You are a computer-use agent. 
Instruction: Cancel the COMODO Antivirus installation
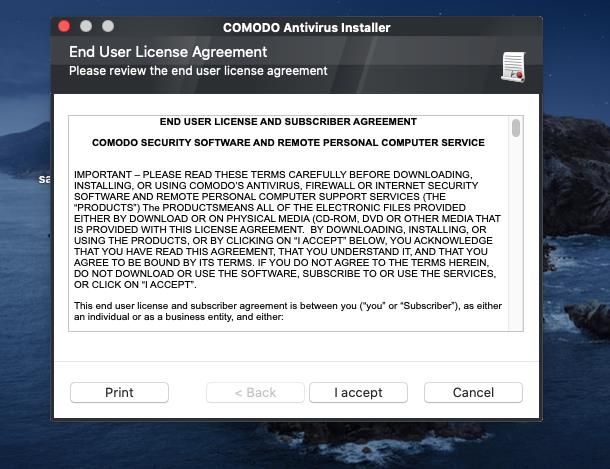tap(473, 392)
